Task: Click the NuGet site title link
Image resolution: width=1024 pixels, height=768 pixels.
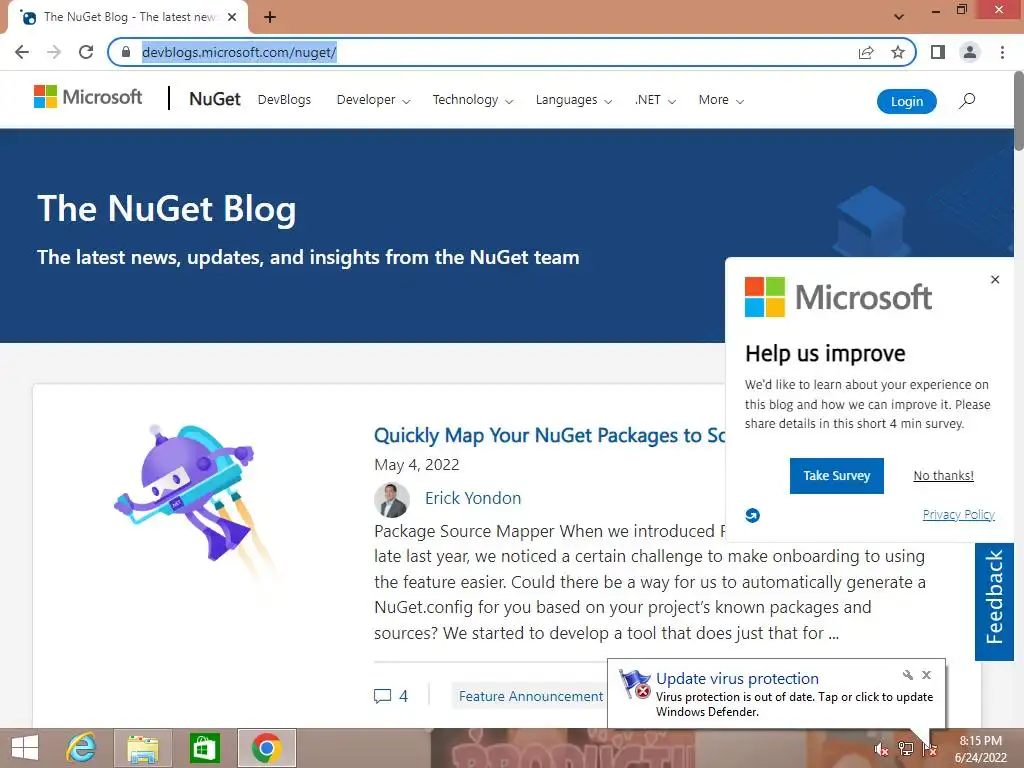Action: (215, 99)
